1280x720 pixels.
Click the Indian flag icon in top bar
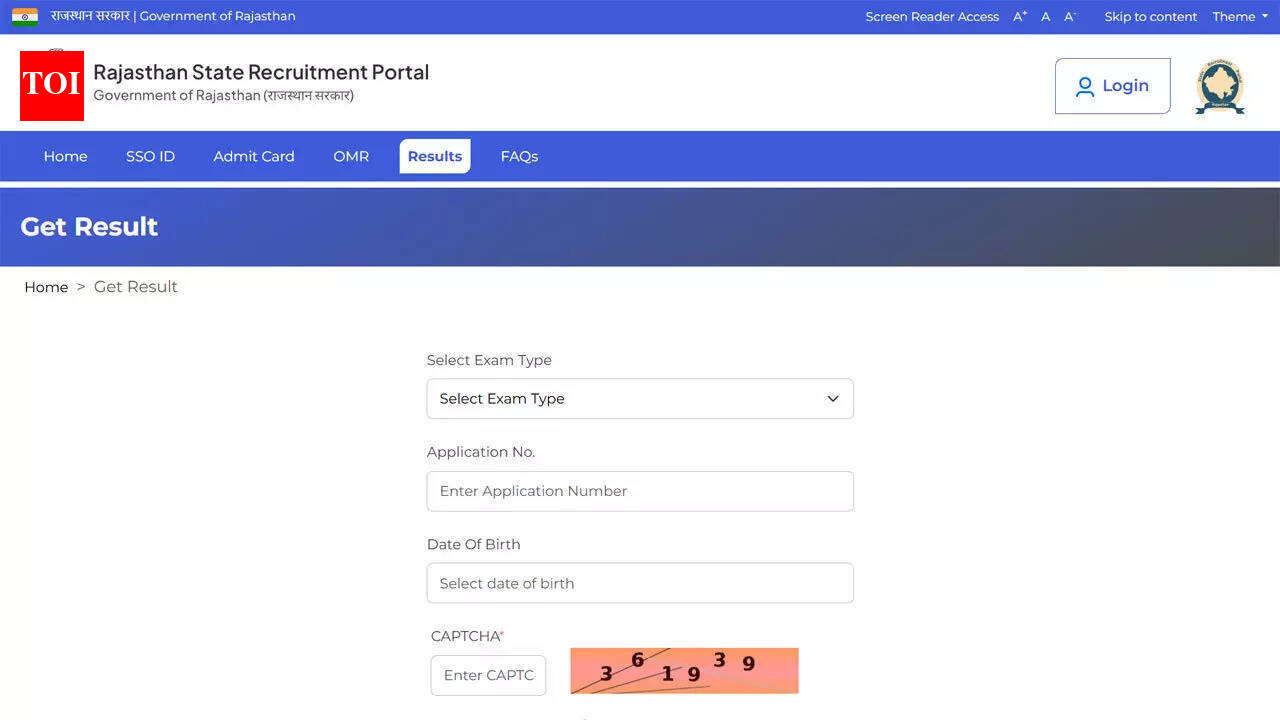click(23, 16)
